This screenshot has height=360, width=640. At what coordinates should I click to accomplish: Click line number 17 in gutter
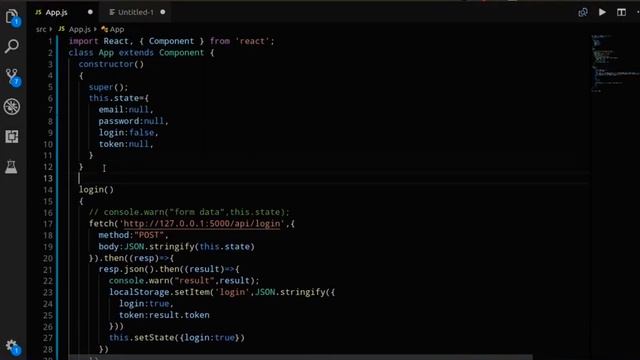tap(48, 224)
